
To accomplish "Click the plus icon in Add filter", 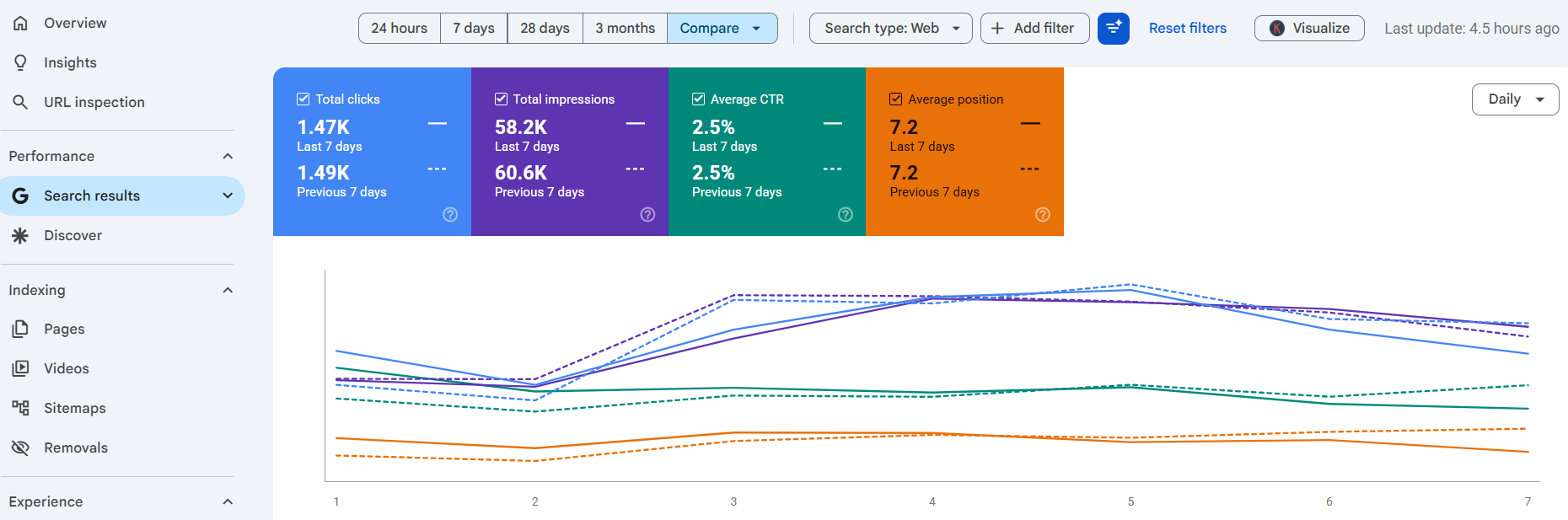I will click(x=997, y=29).
